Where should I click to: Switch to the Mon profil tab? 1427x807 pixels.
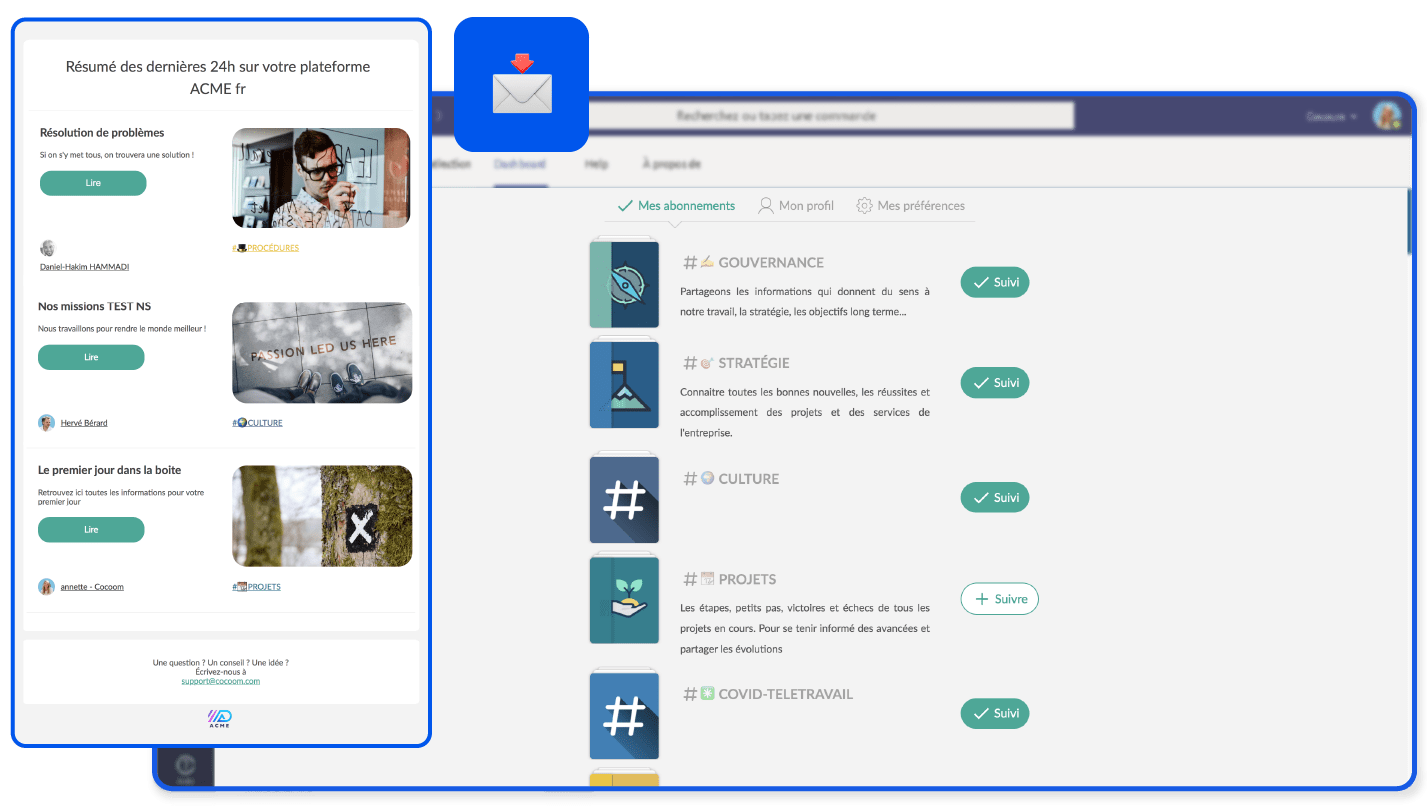[796, 206]
